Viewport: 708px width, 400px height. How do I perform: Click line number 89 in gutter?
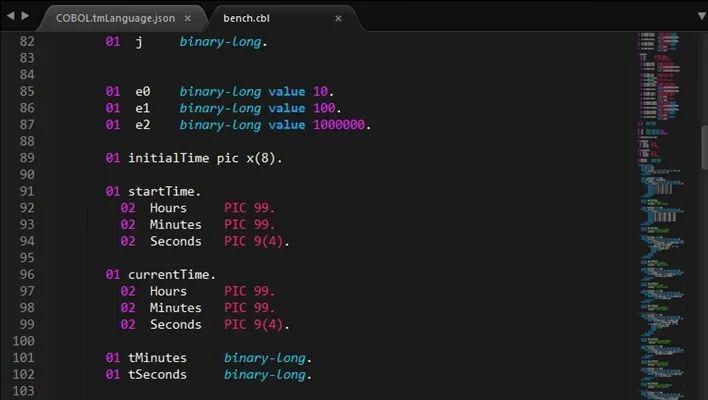tap(27, 158)
